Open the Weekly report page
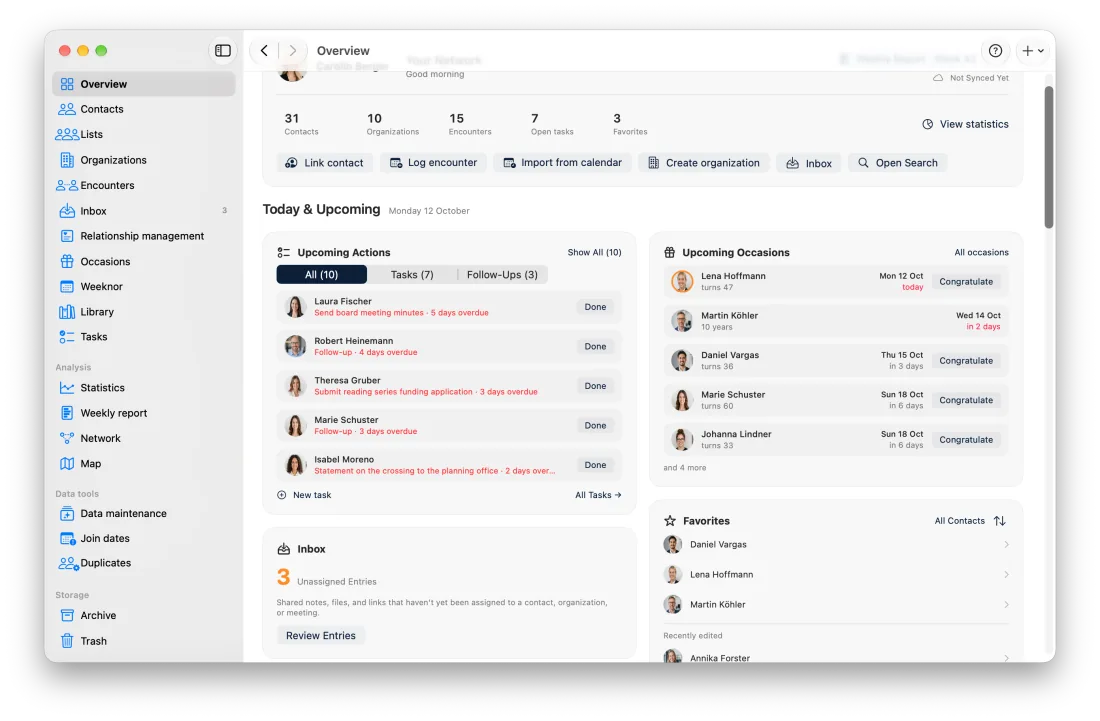The height and width of the screenshot is (721, 1100). pos(144,413)
